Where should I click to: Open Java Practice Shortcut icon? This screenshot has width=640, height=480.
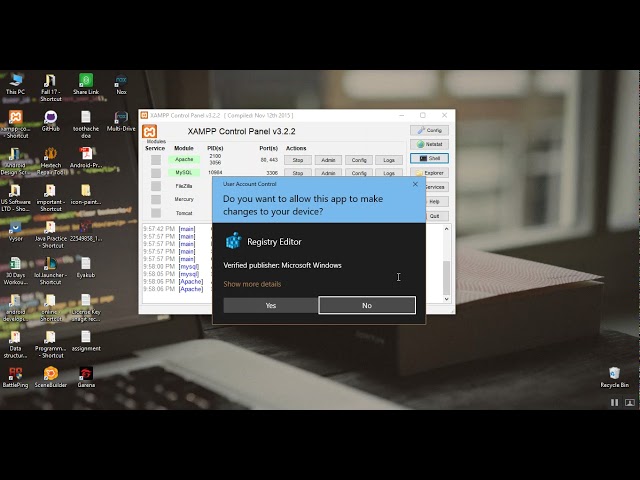(x=51, y=234)
